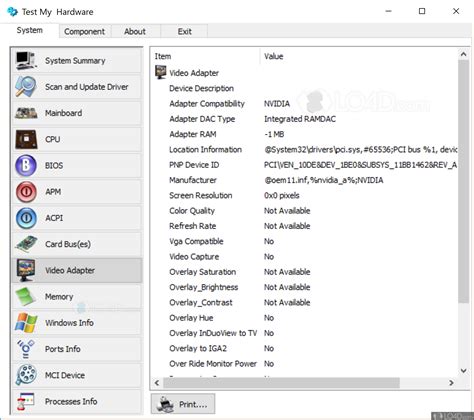The height and width of the screenshot is (420, 474).
Task: Click the Integrated RAMDAC value
Action: 300,119
